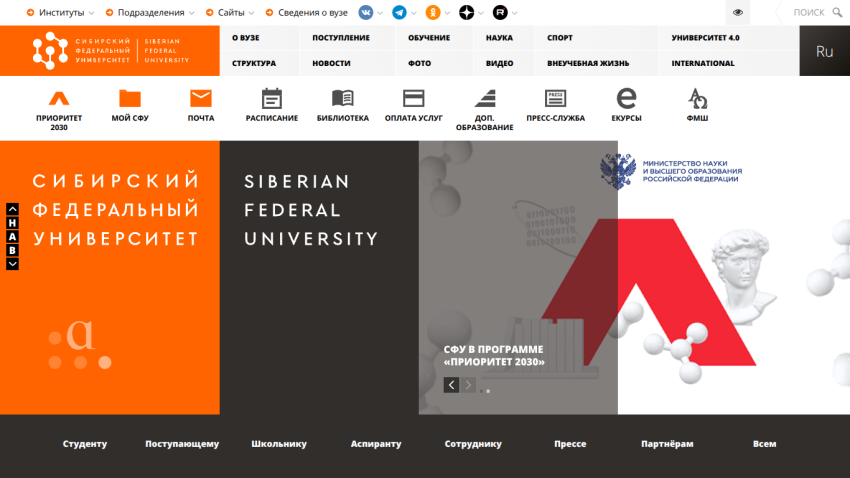The width and height of the screenshot is (850, 478).
Task: Open the ПОСТУПЛЕНИЕ menu
Action: coord(341,38)
